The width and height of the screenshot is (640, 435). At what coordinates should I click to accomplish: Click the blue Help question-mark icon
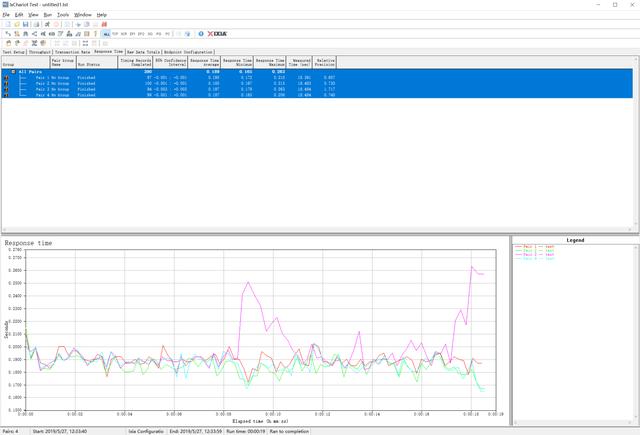pos(201,33)
